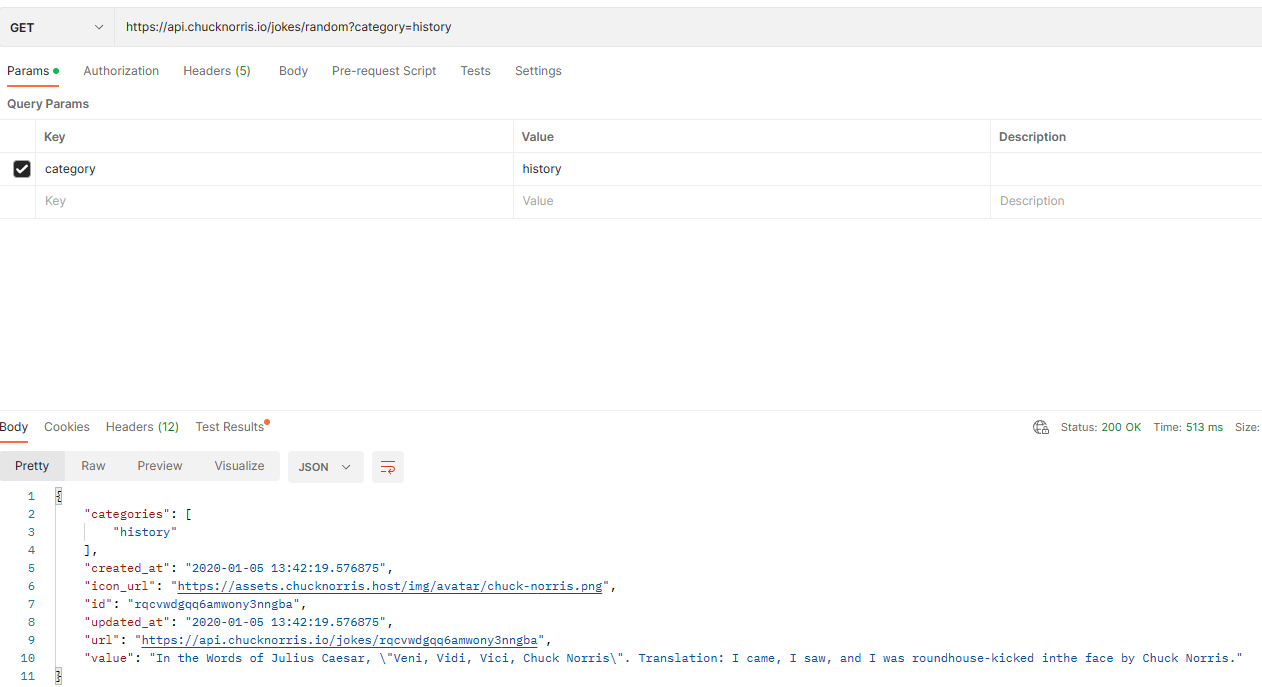Open the Tests tab
The height and width of the screenshot is (687, 1262).
[x=475, y=71]
